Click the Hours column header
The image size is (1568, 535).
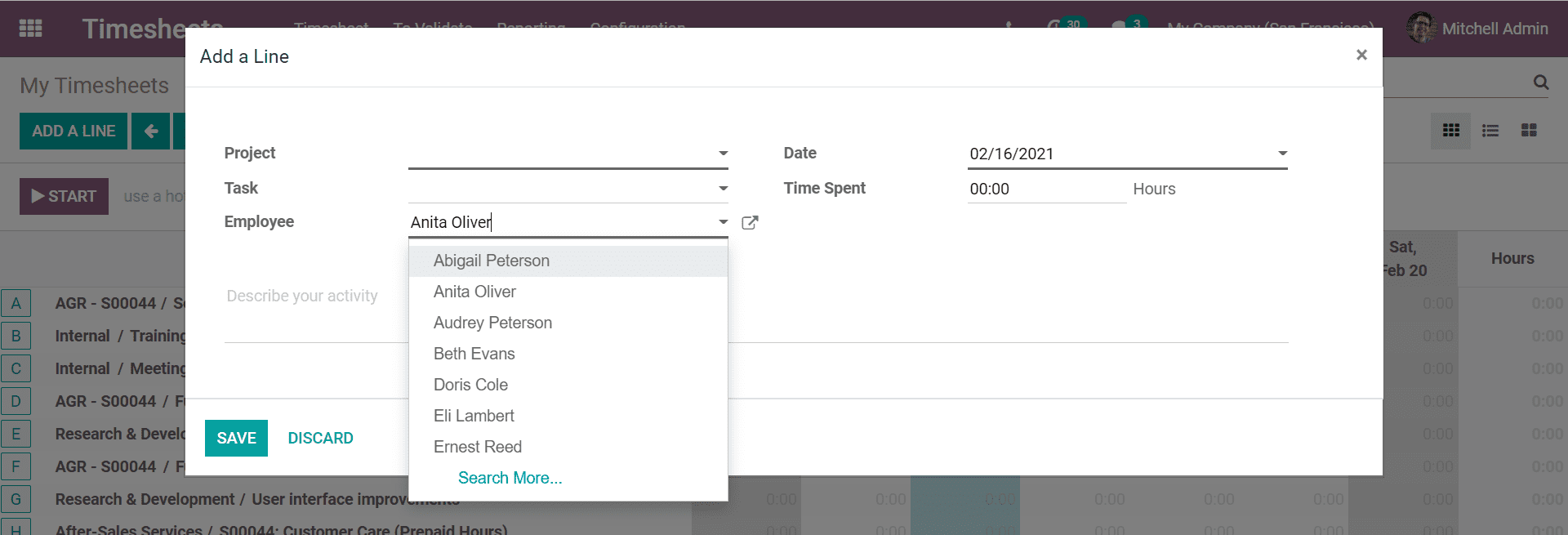1512,258
